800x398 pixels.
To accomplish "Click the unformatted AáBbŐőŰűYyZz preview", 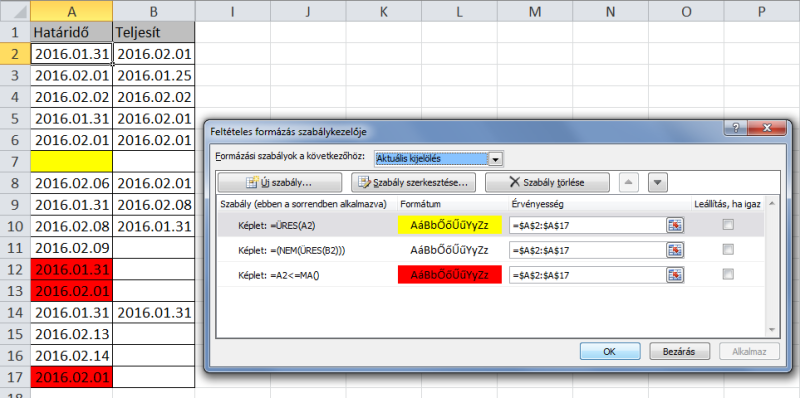I will tap(449, 250).
